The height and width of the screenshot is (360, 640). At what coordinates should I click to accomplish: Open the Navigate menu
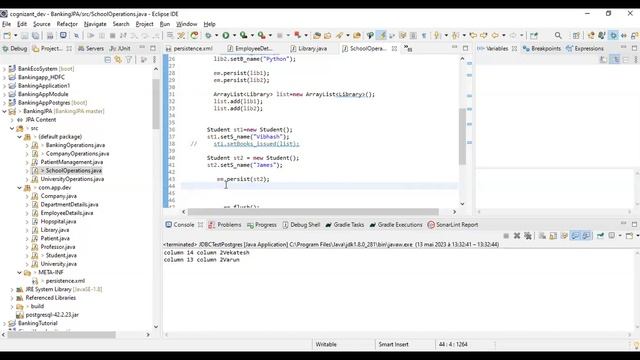[95, 24]
